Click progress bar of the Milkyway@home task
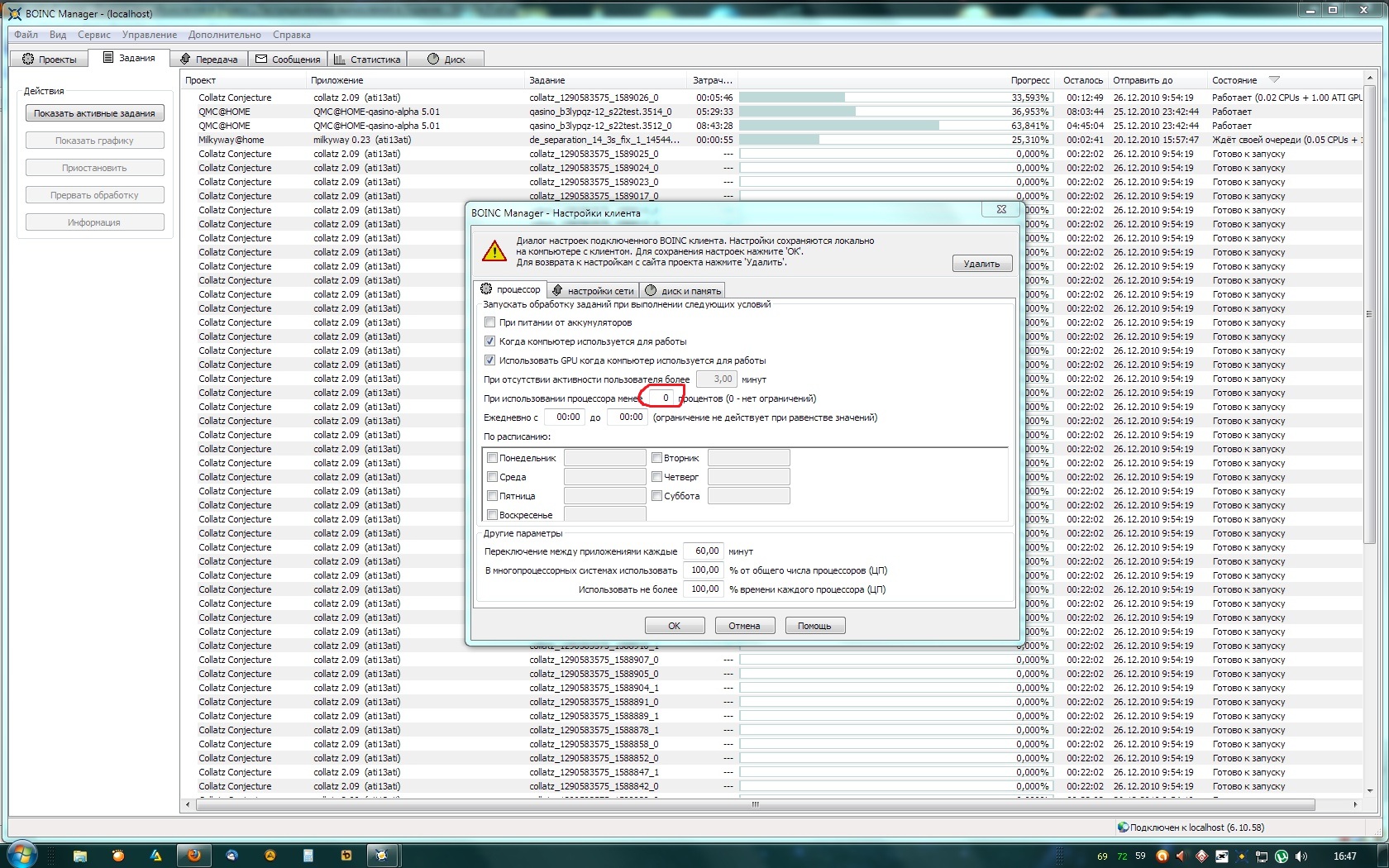 point(895,140)
